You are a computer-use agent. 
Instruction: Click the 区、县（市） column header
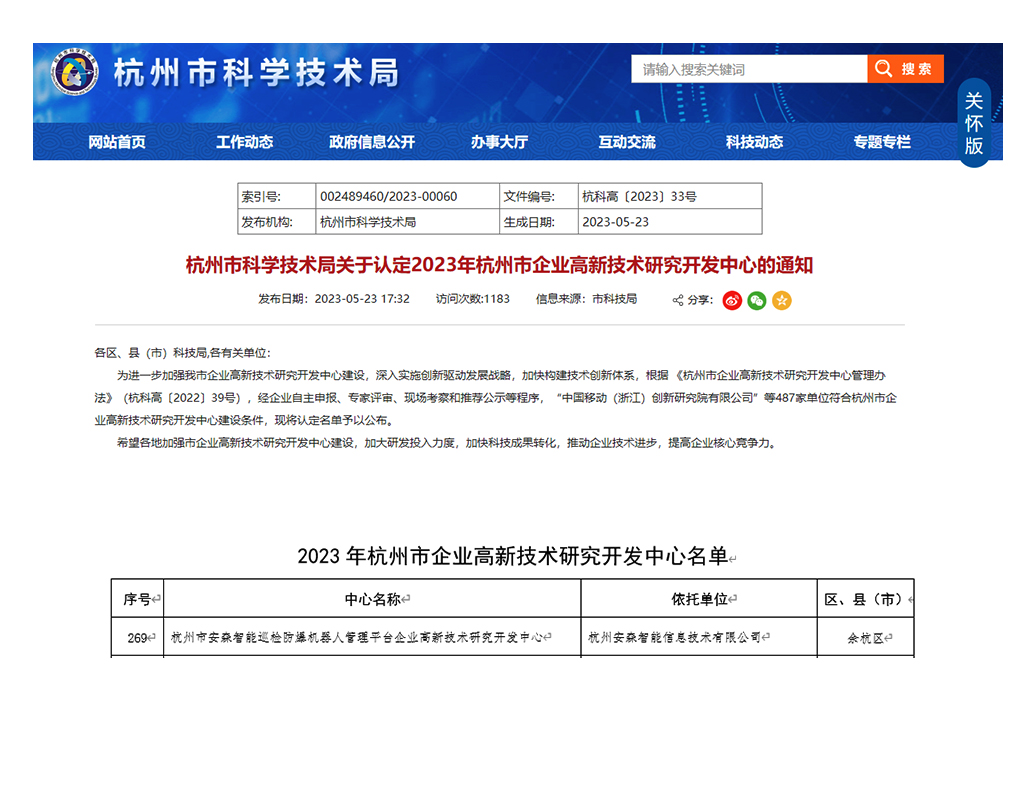[866, 599]
